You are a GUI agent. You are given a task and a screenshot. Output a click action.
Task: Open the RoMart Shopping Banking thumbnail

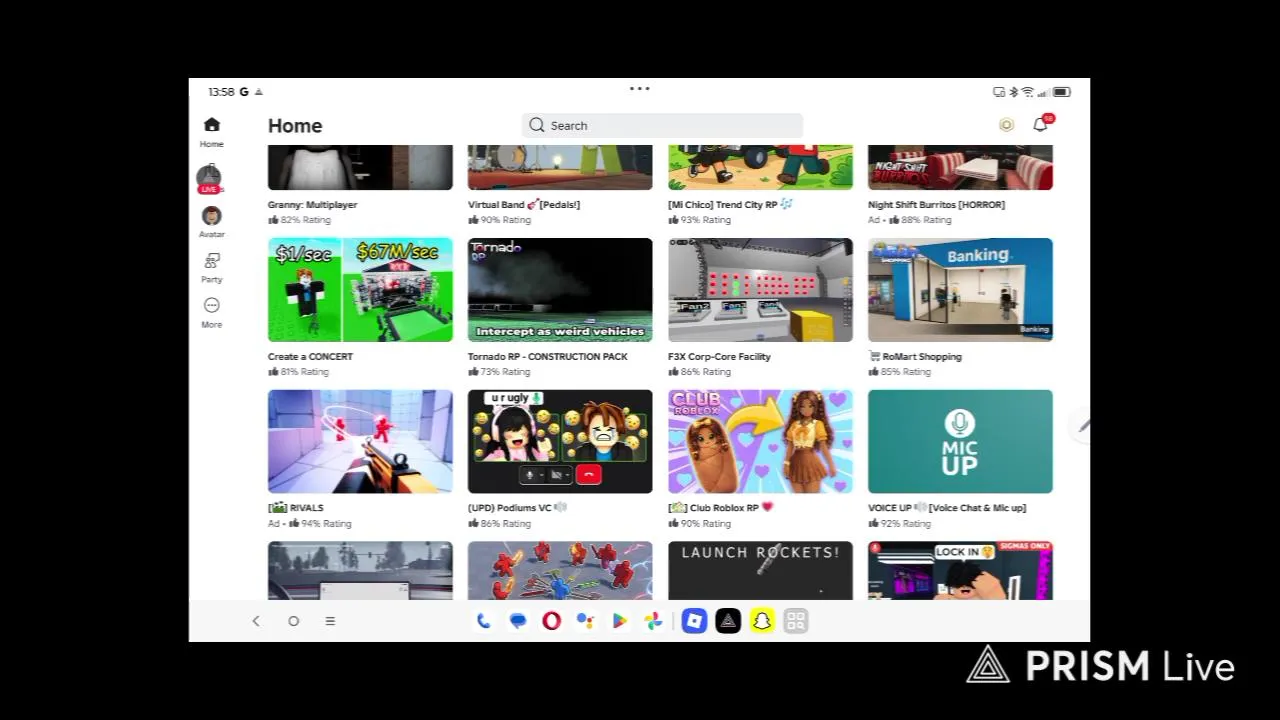[x=960, y=290]
